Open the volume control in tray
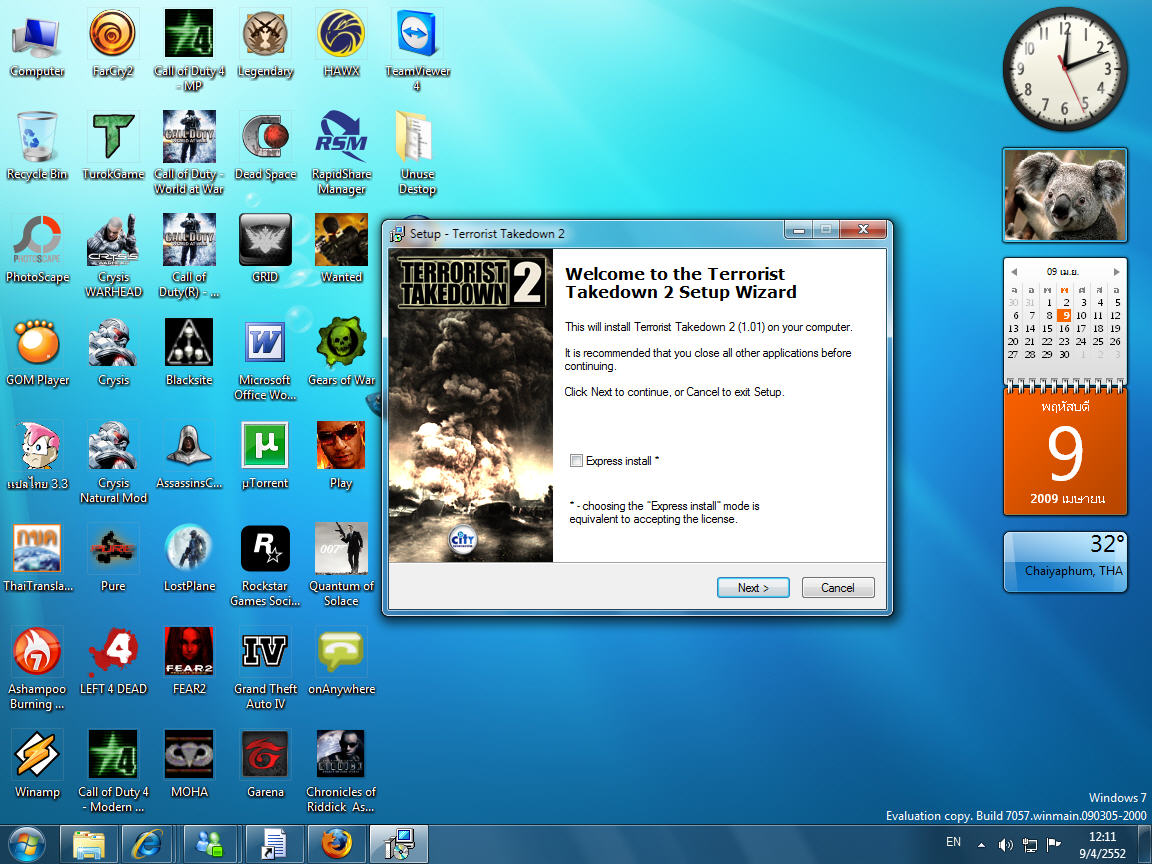The image size is (1152, 864). (1006, 845)
